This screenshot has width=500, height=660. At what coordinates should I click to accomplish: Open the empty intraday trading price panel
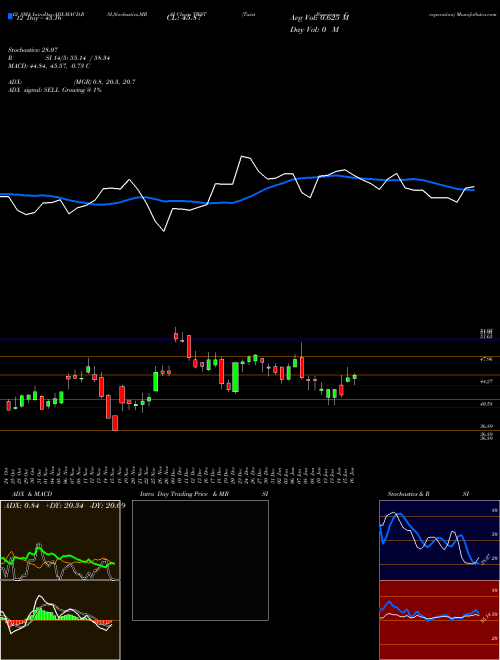pyautogui.click(x=200, y=560)
